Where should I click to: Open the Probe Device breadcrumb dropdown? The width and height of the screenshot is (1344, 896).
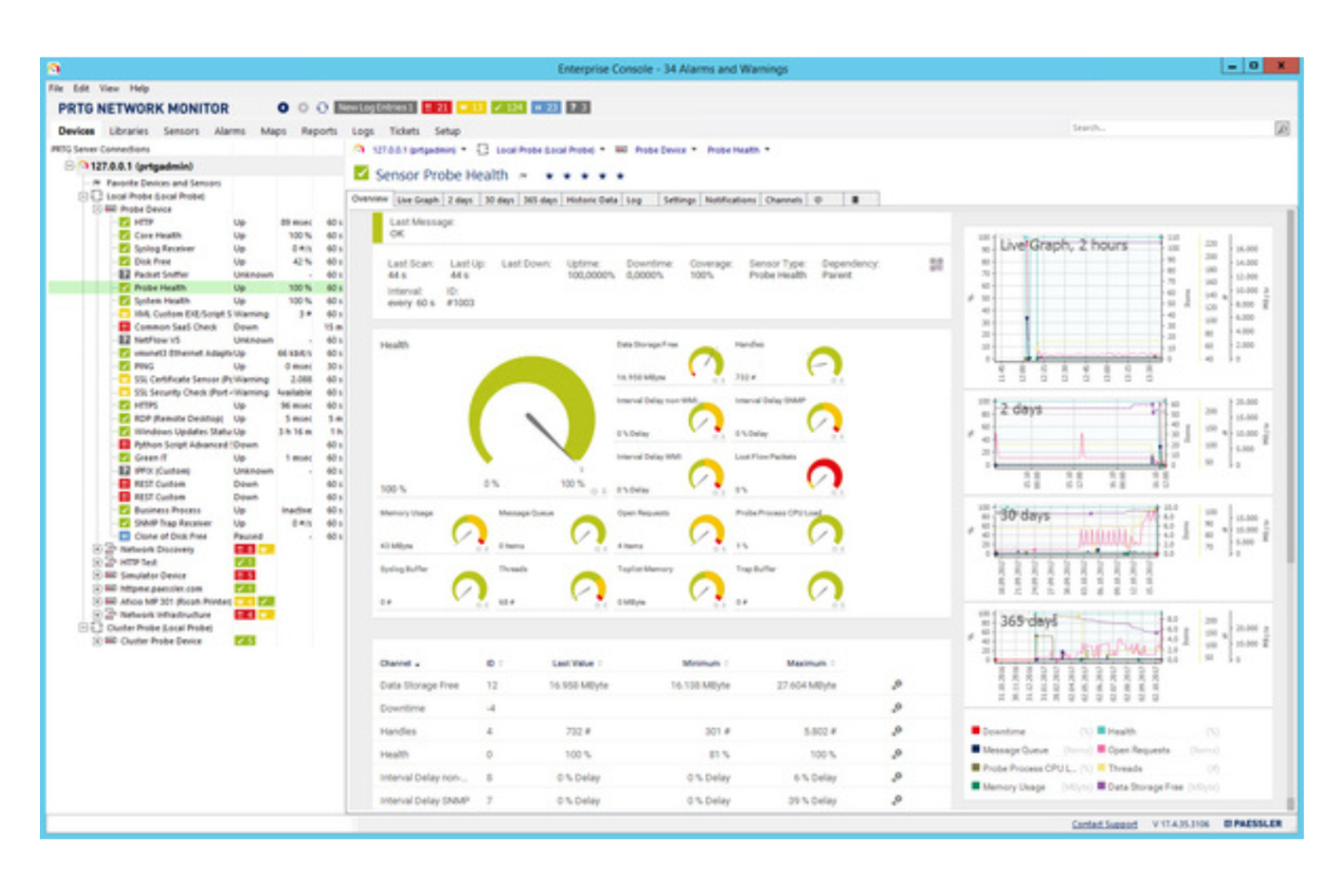(695, 150)
